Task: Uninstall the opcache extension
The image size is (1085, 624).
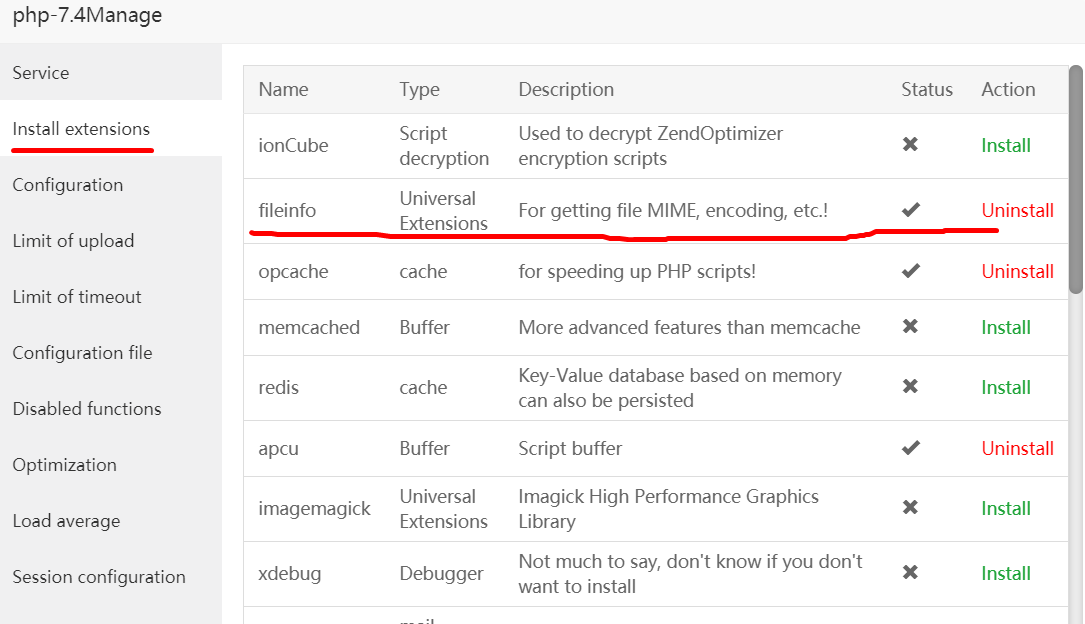Action: point(1017,271)
